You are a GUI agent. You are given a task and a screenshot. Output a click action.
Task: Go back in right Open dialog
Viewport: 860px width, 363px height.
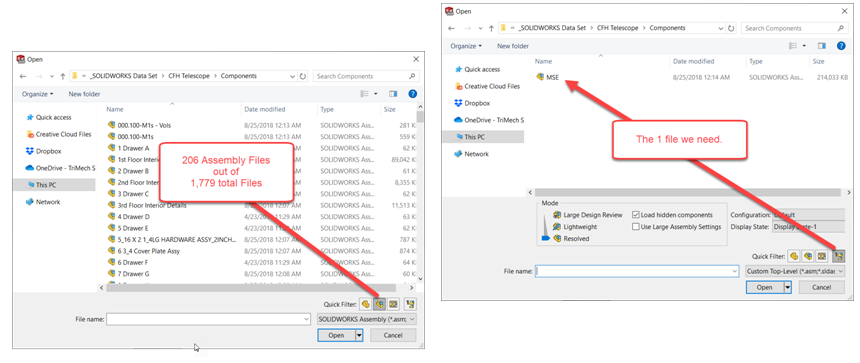pyautogui.click(x=451, y=28)
